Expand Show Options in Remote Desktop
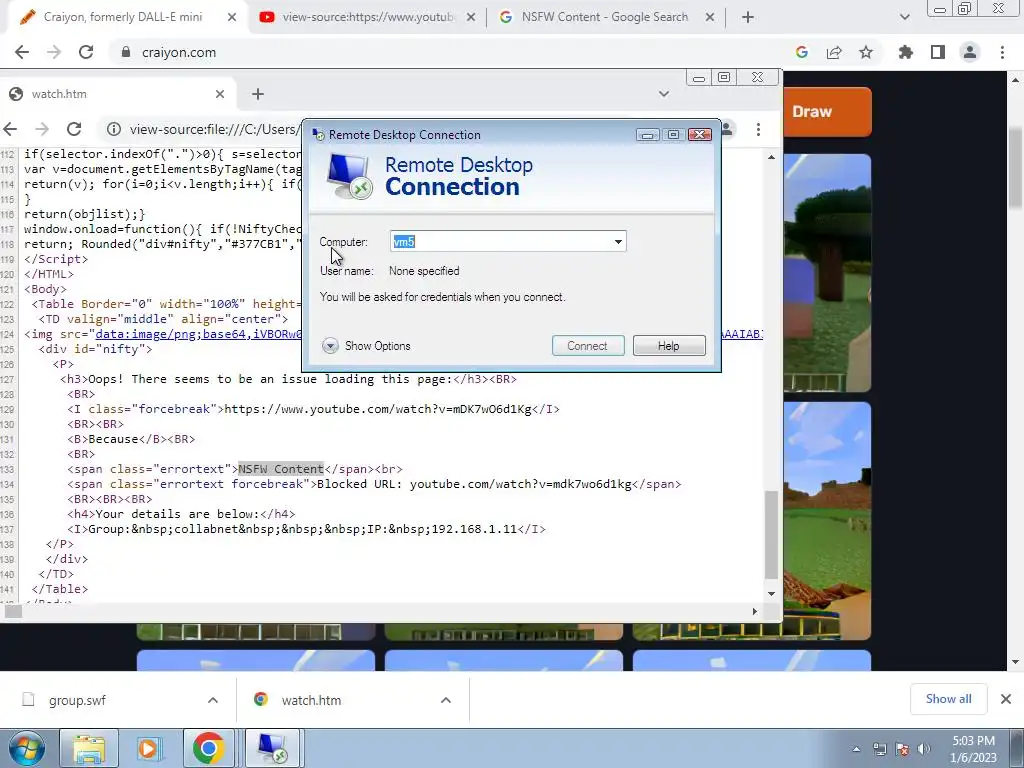The image size is (1024, 768). tap(366, 346)
